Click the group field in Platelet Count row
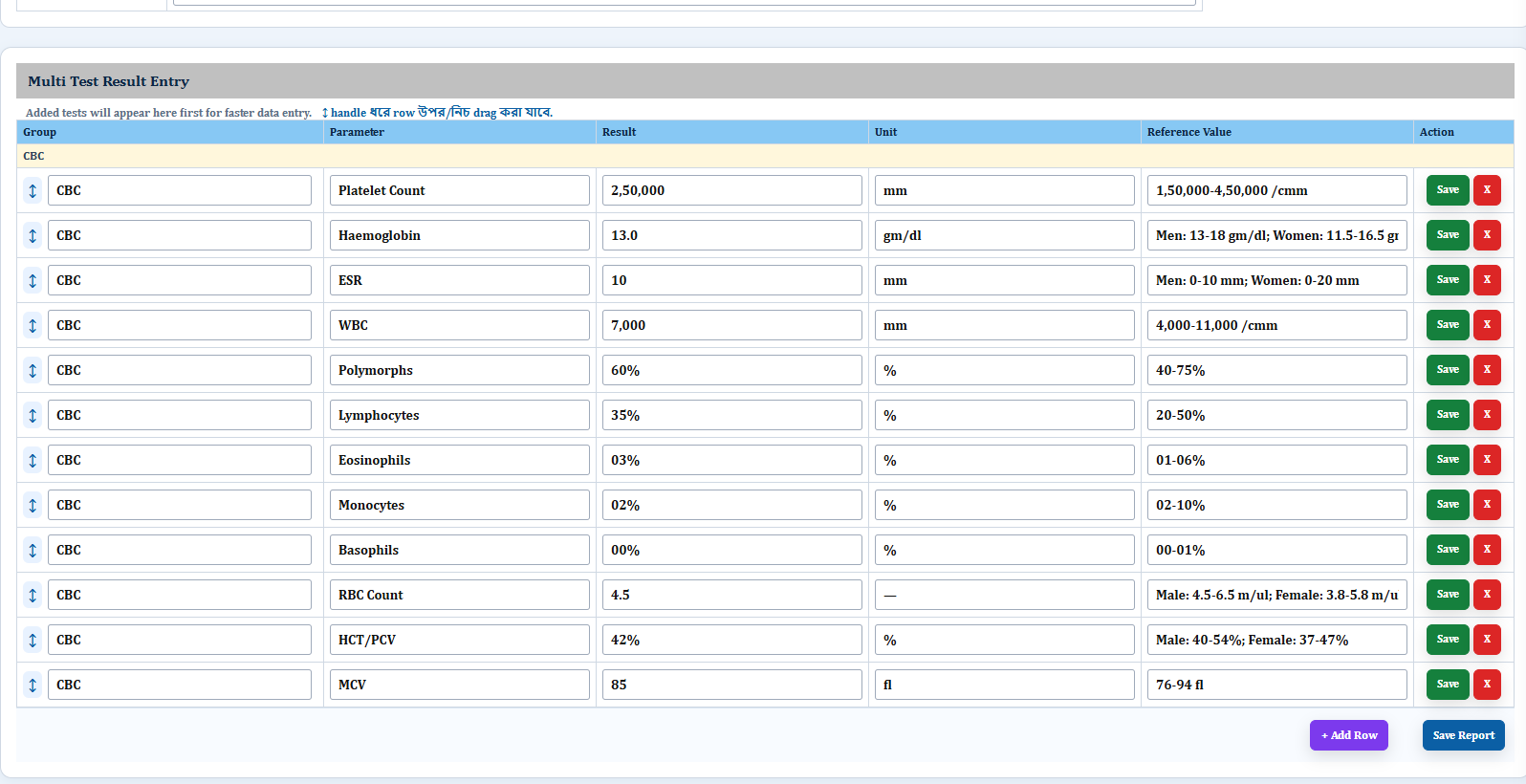The height and width of the screenshot is (784, 1526). coord(180,190)
